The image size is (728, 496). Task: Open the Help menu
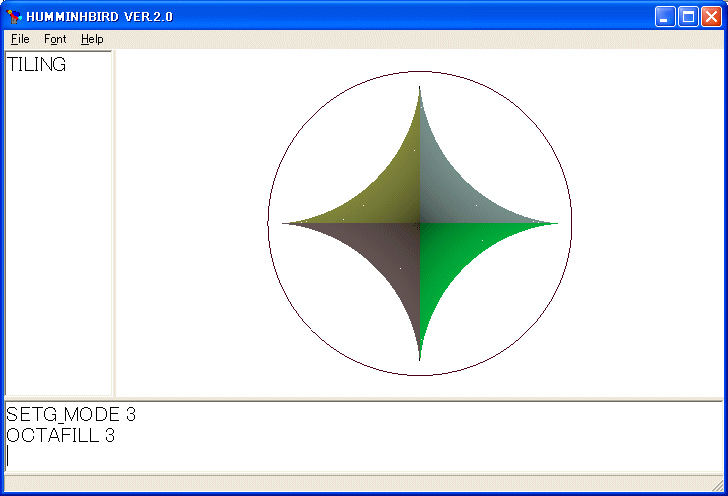pos(92,39)
